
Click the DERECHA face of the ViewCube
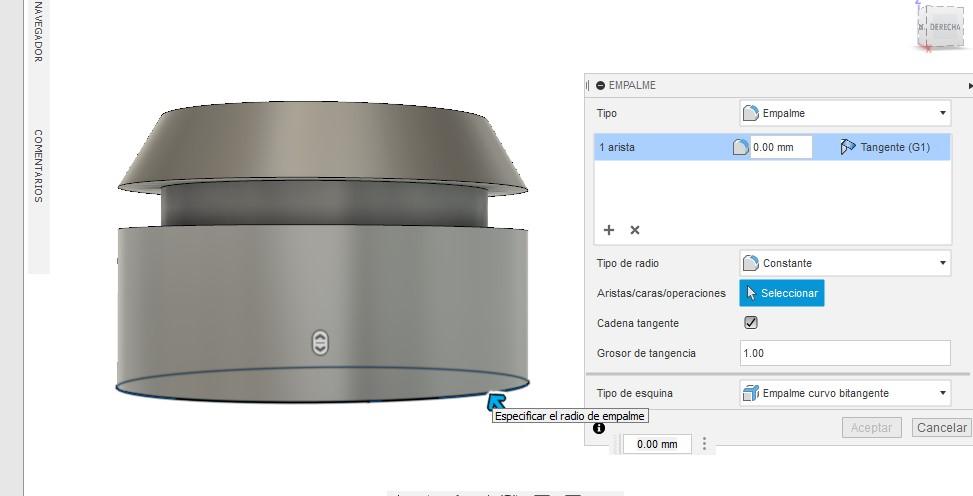944,27
